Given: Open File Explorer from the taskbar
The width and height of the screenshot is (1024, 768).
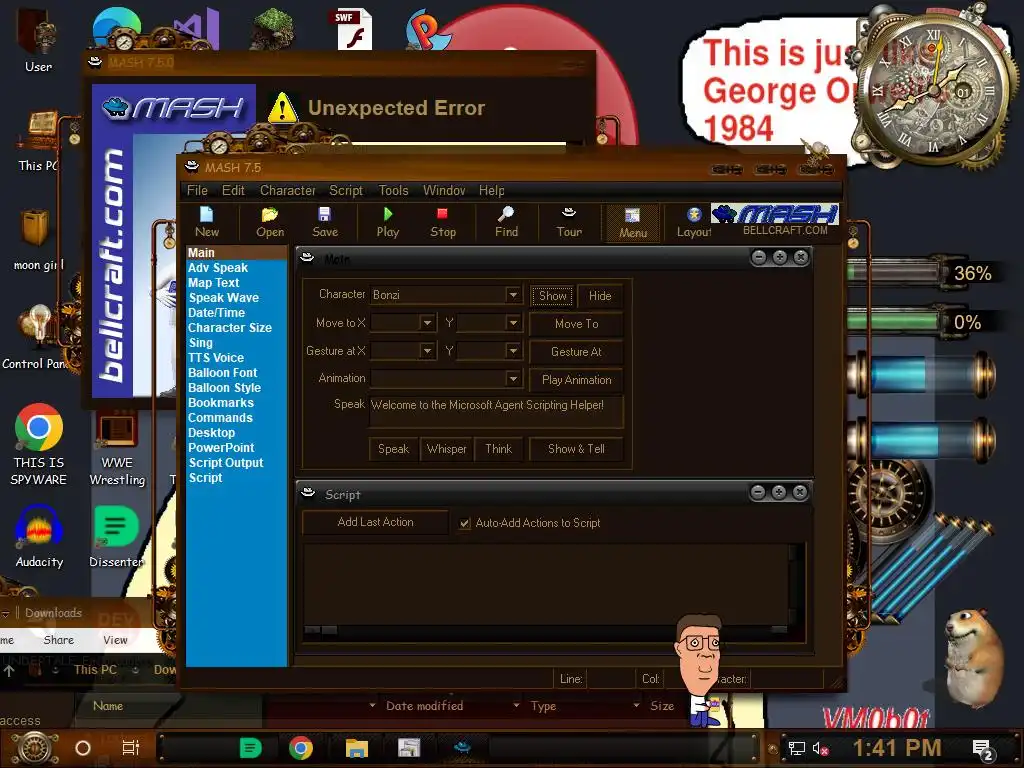Looking at the screenshot, I should [357, 748].
